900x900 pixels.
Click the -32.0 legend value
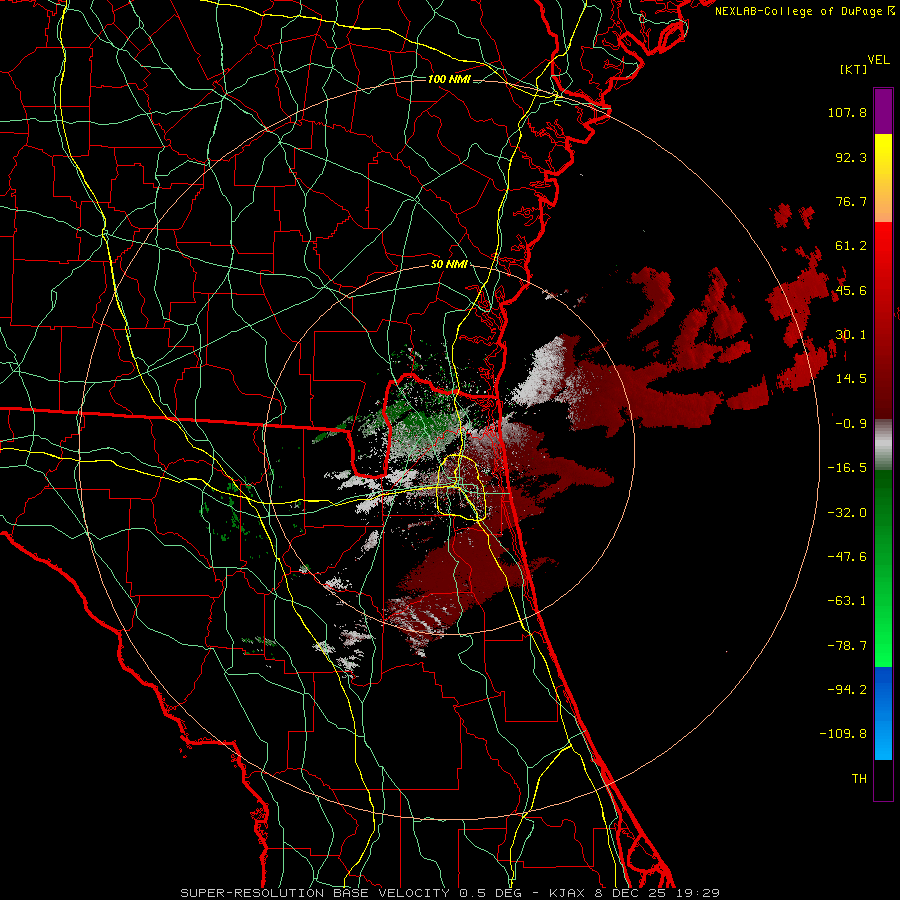[x=847, y=513]
